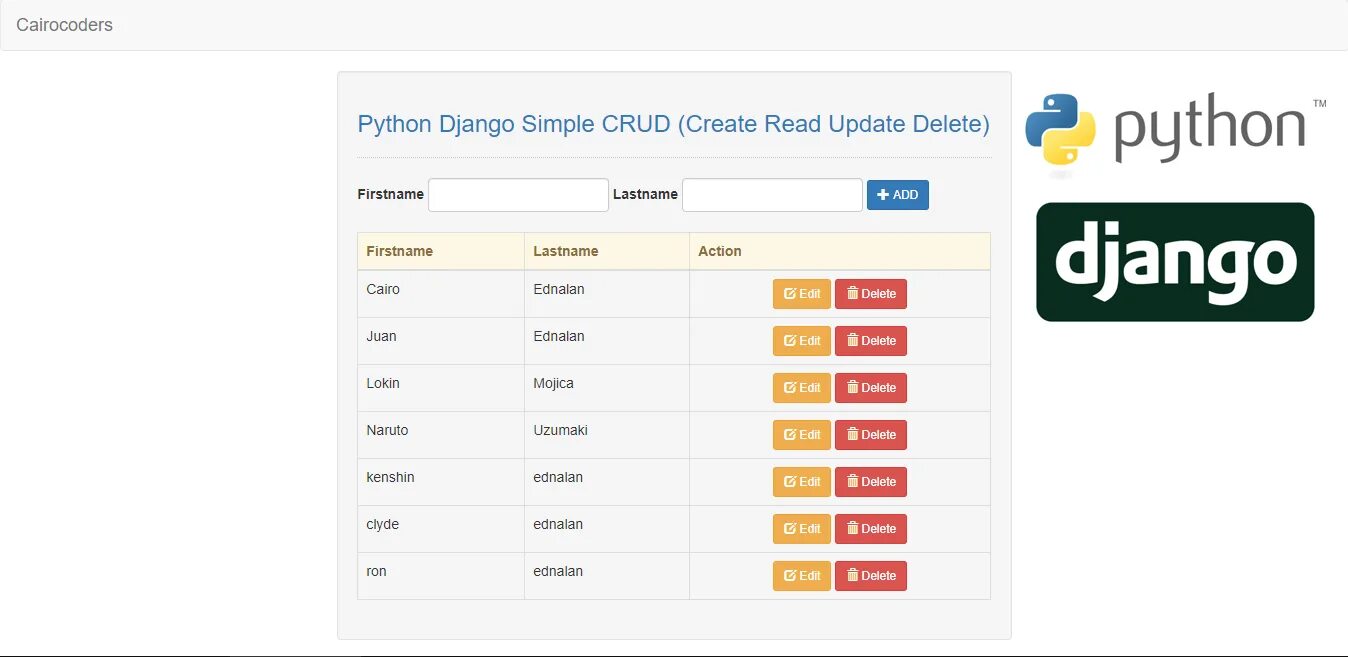This screenshot has width=1348, height=657.
Task: Delete the ron row
Action: point(870,576)
